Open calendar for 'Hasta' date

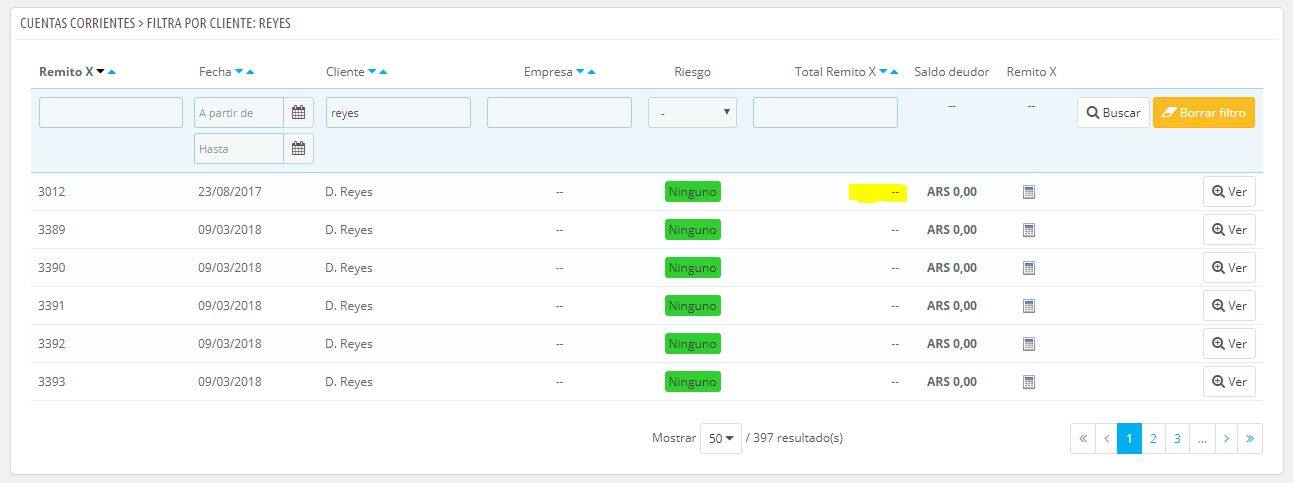298,149
